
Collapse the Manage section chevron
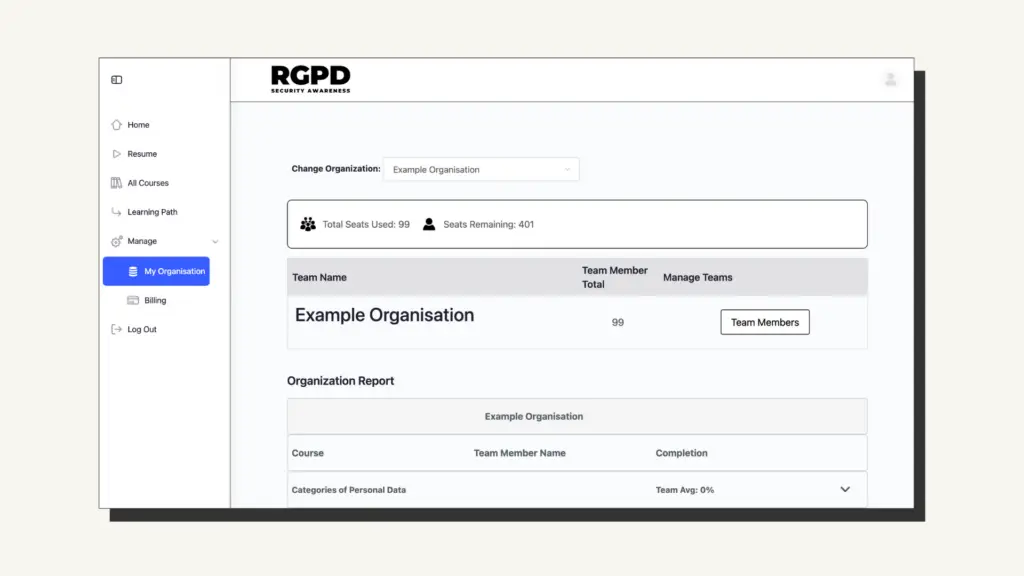click(215, 241)
